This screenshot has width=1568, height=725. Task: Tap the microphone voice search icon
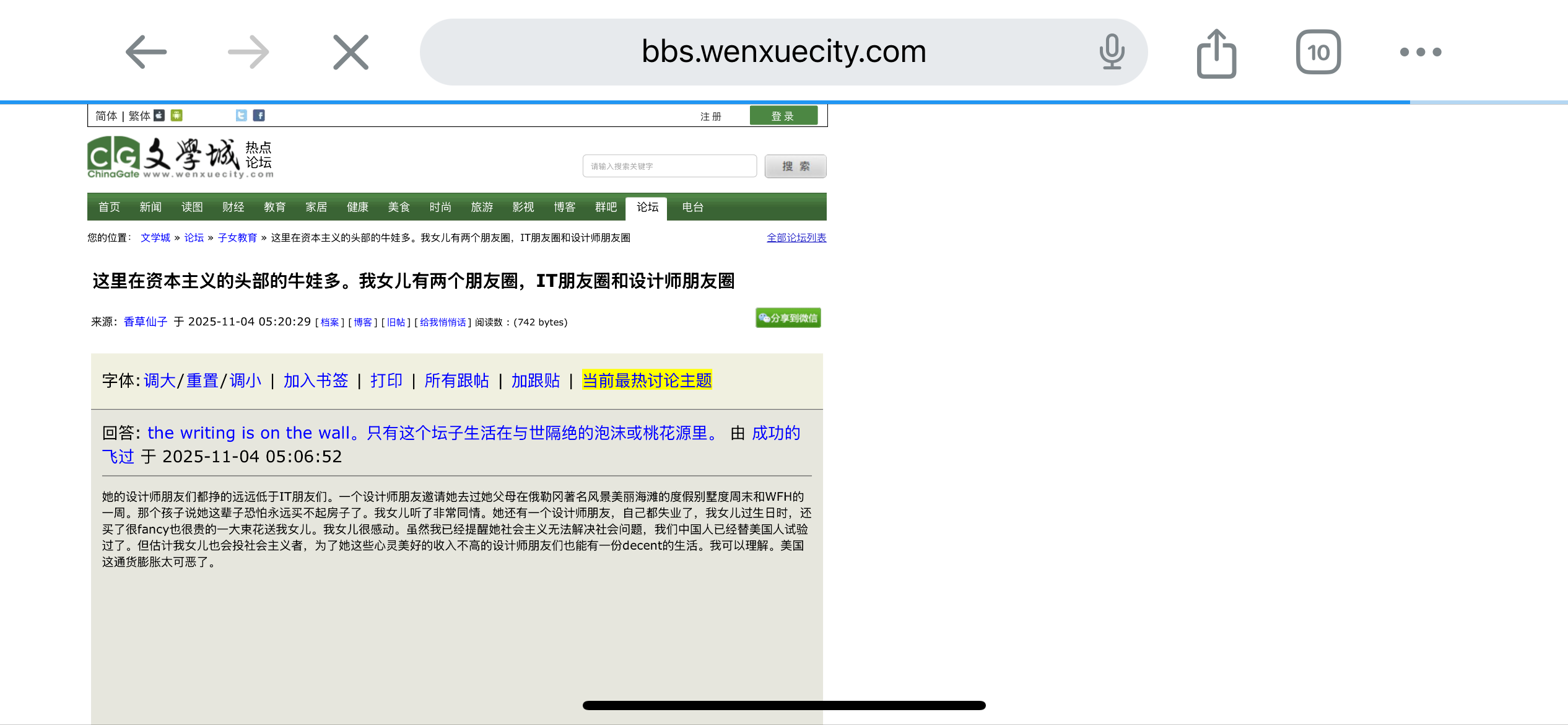tap(1112, 51)
